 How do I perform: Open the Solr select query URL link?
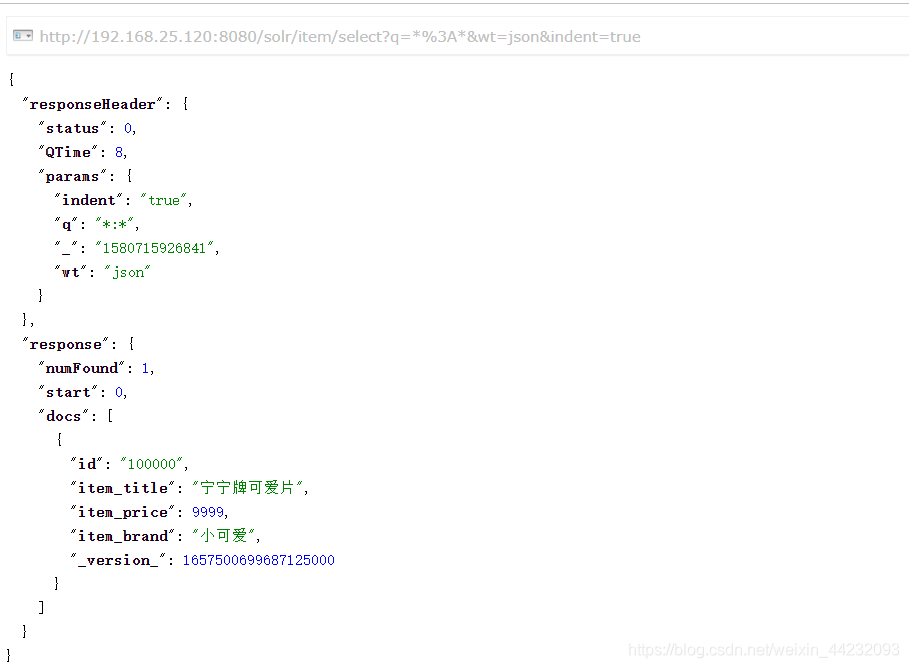point(340,37)
